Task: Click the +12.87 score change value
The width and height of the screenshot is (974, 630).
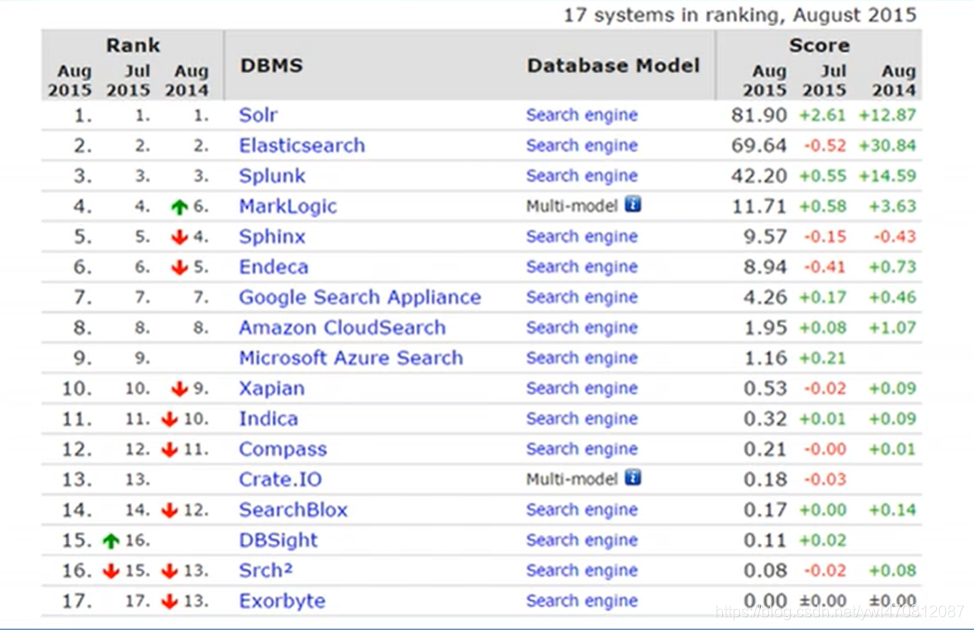Action: [x=887, y=115]
